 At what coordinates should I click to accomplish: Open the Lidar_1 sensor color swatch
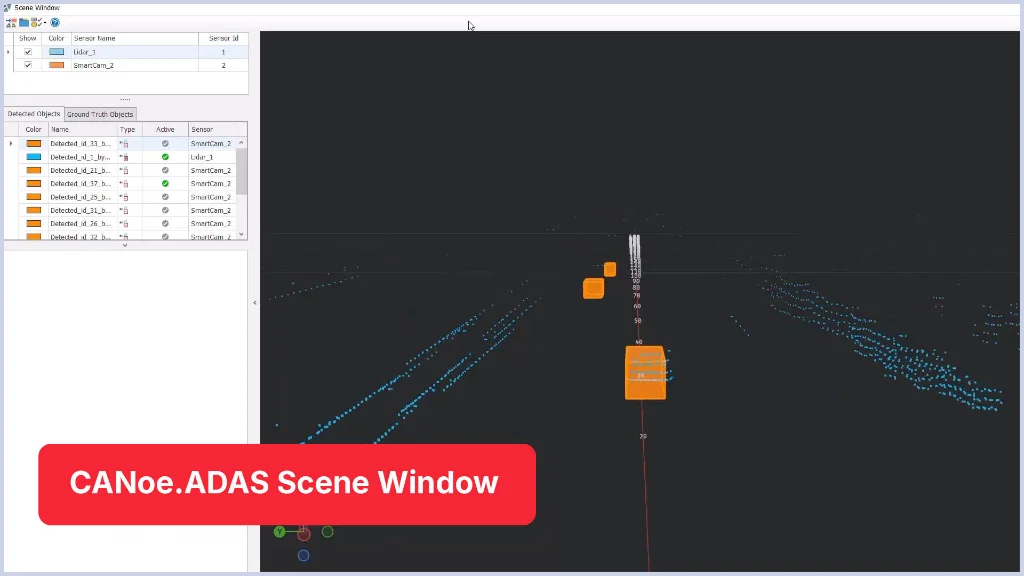[56, 52]
